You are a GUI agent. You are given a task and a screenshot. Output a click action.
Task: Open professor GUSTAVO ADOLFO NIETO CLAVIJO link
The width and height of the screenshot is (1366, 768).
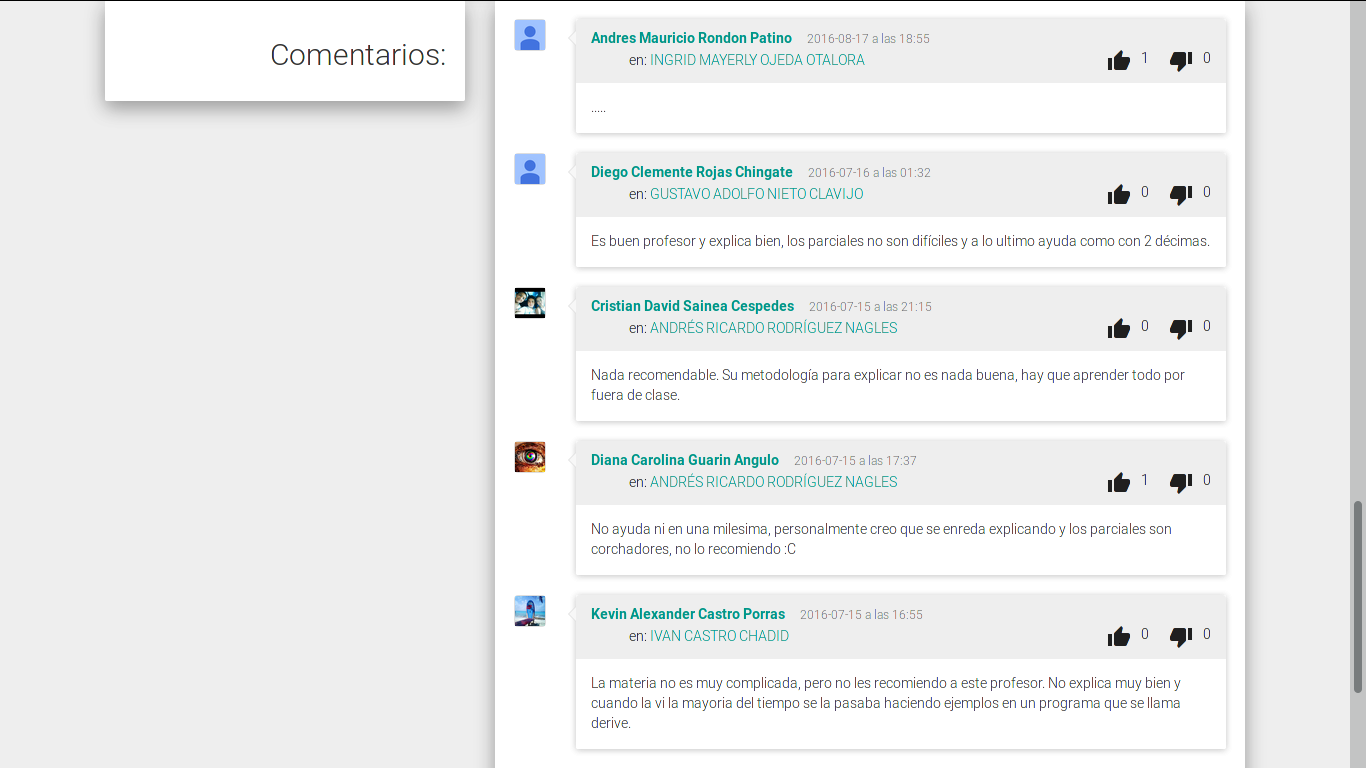757,194
